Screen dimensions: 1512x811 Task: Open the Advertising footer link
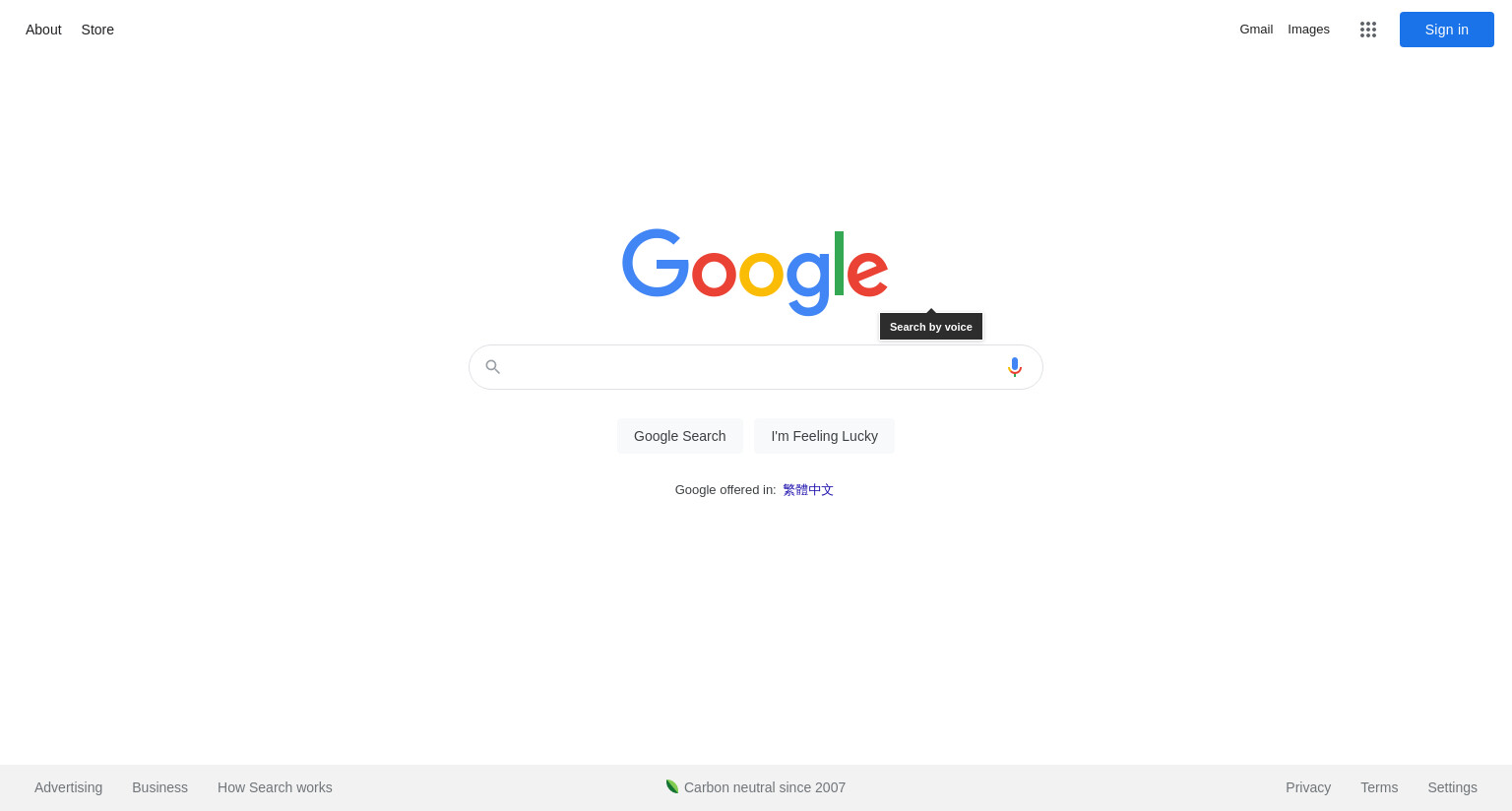click(x=68, y=787)
